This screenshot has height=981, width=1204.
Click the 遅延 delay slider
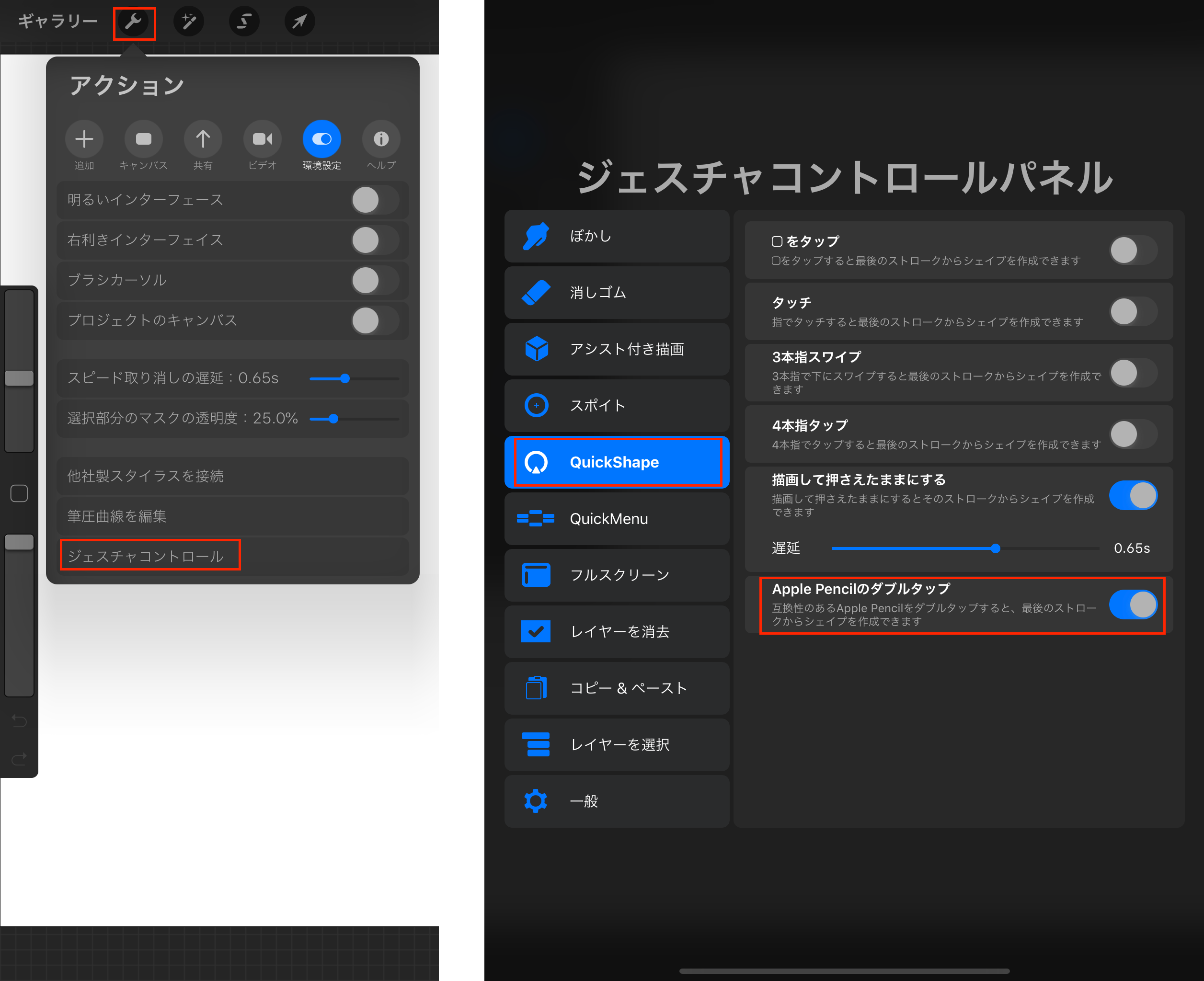pyautogui.click(x=995, y=548)
